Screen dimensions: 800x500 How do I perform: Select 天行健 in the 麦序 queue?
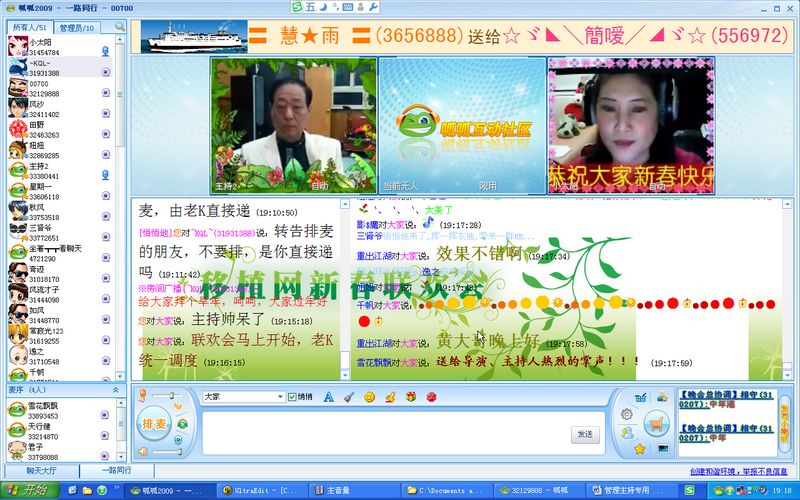59,431
